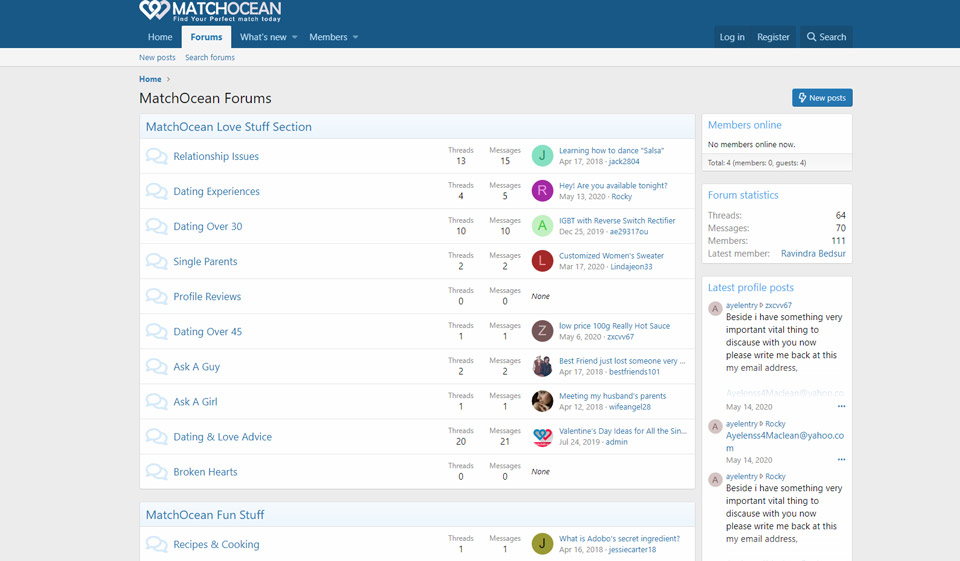960x561 pixels.
Task: Click the Broken Hearts forum chat icon
Action: point(156,472)
